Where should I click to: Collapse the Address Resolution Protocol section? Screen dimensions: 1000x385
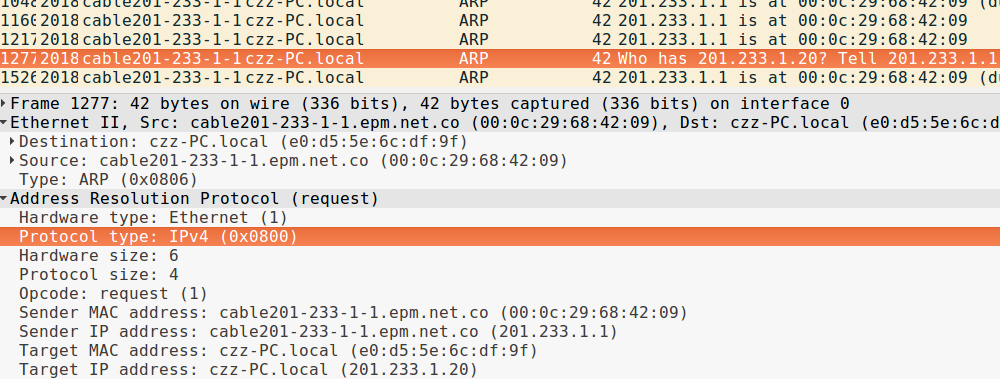[x=4, y=199]
